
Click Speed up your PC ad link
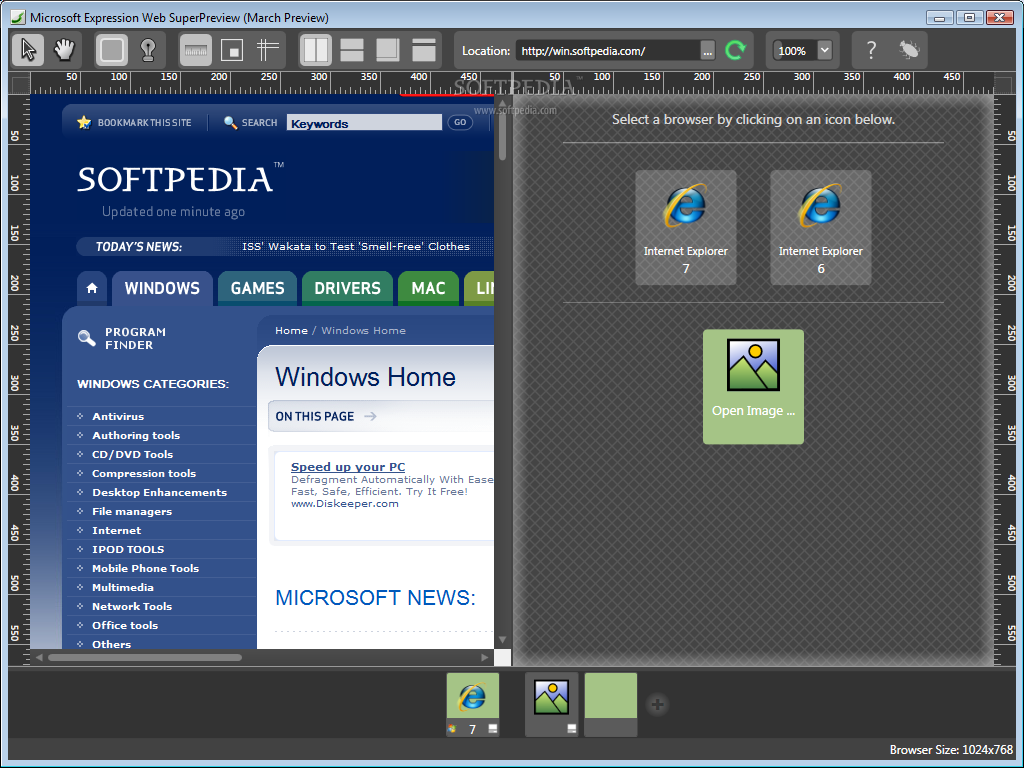pyautogui.click(x=348, y=467)
